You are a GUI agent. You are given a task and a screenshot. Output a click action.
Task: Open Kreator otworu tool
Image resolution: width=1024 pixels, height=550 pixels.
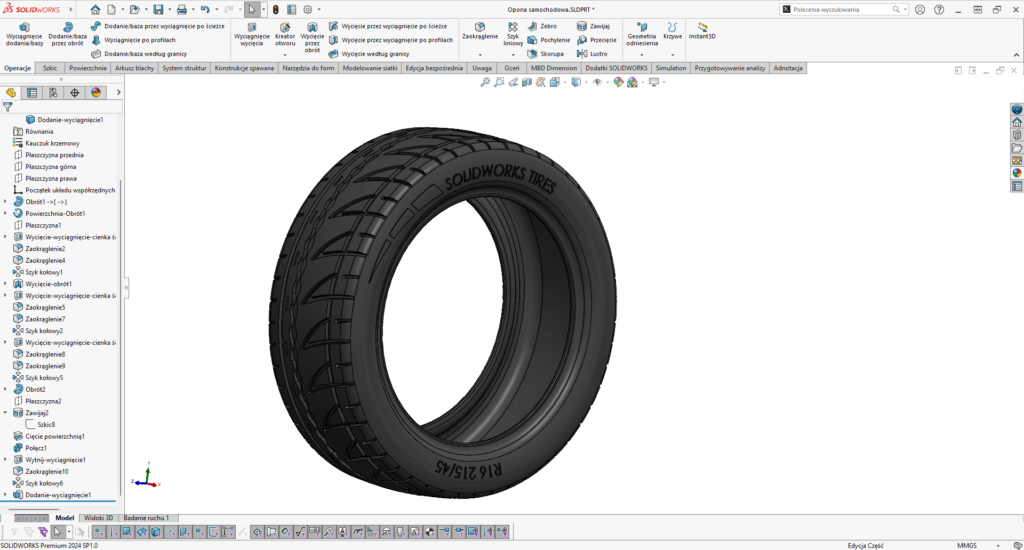coord(285,34)
